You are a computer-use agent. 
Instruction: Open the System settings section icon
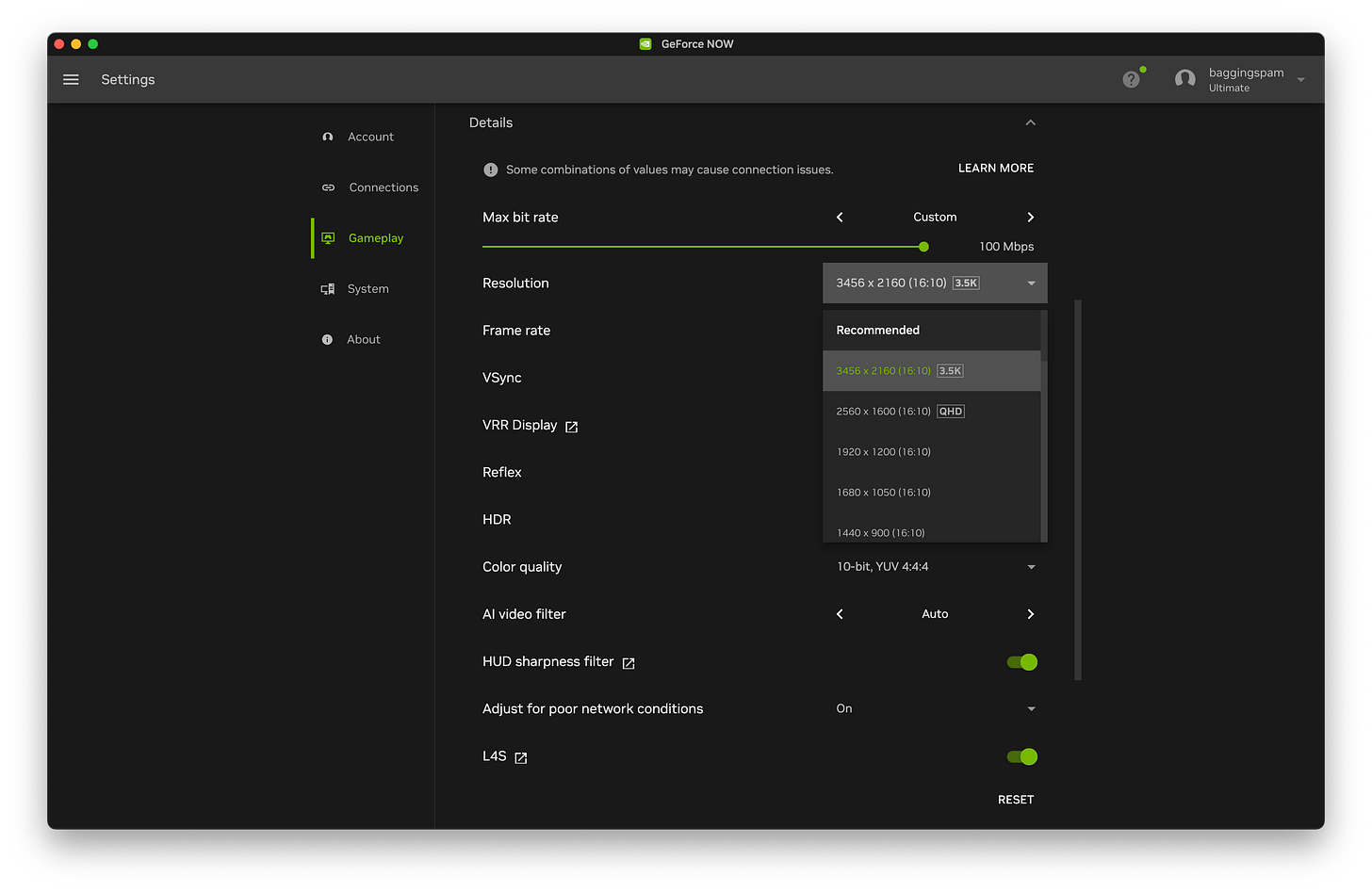[327, 288]
